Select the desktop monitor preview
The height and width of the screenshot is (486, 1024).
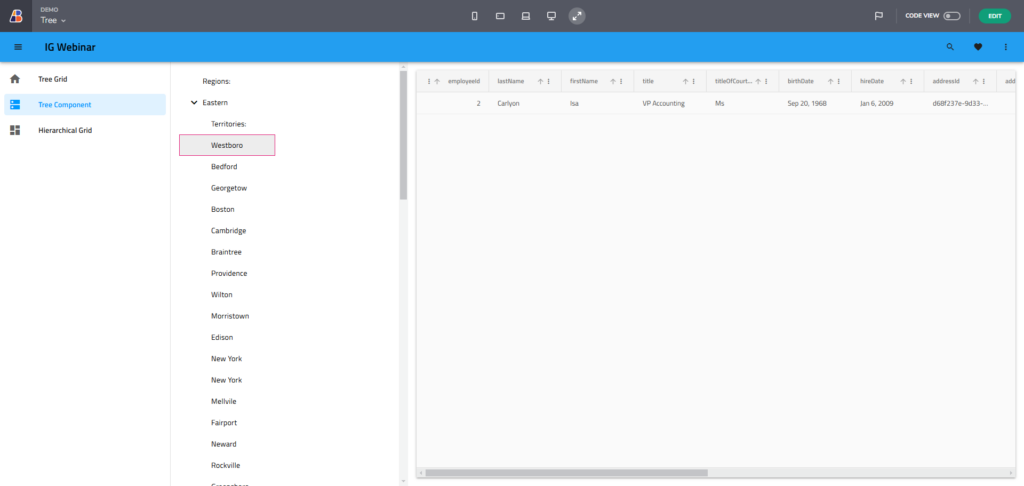(551, 16)
